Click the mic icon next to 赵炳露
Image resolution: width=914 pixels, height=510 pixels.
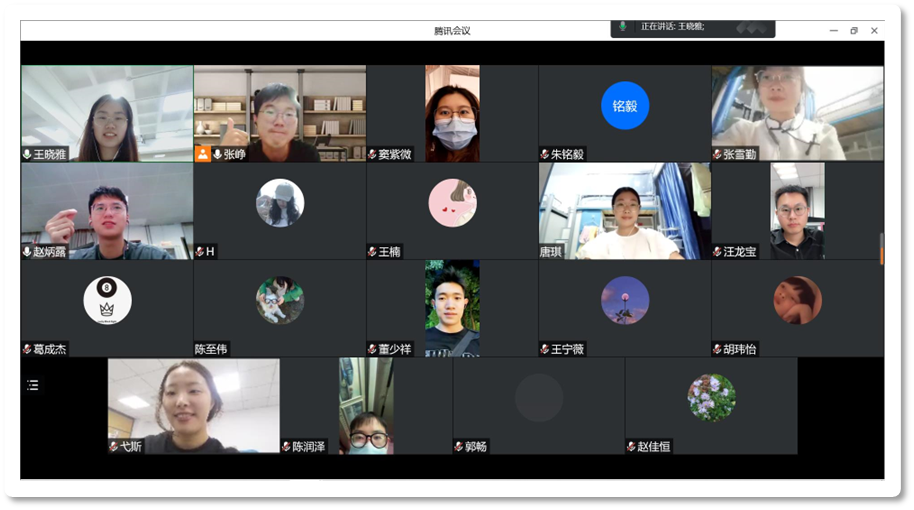(x=28, y=252)
